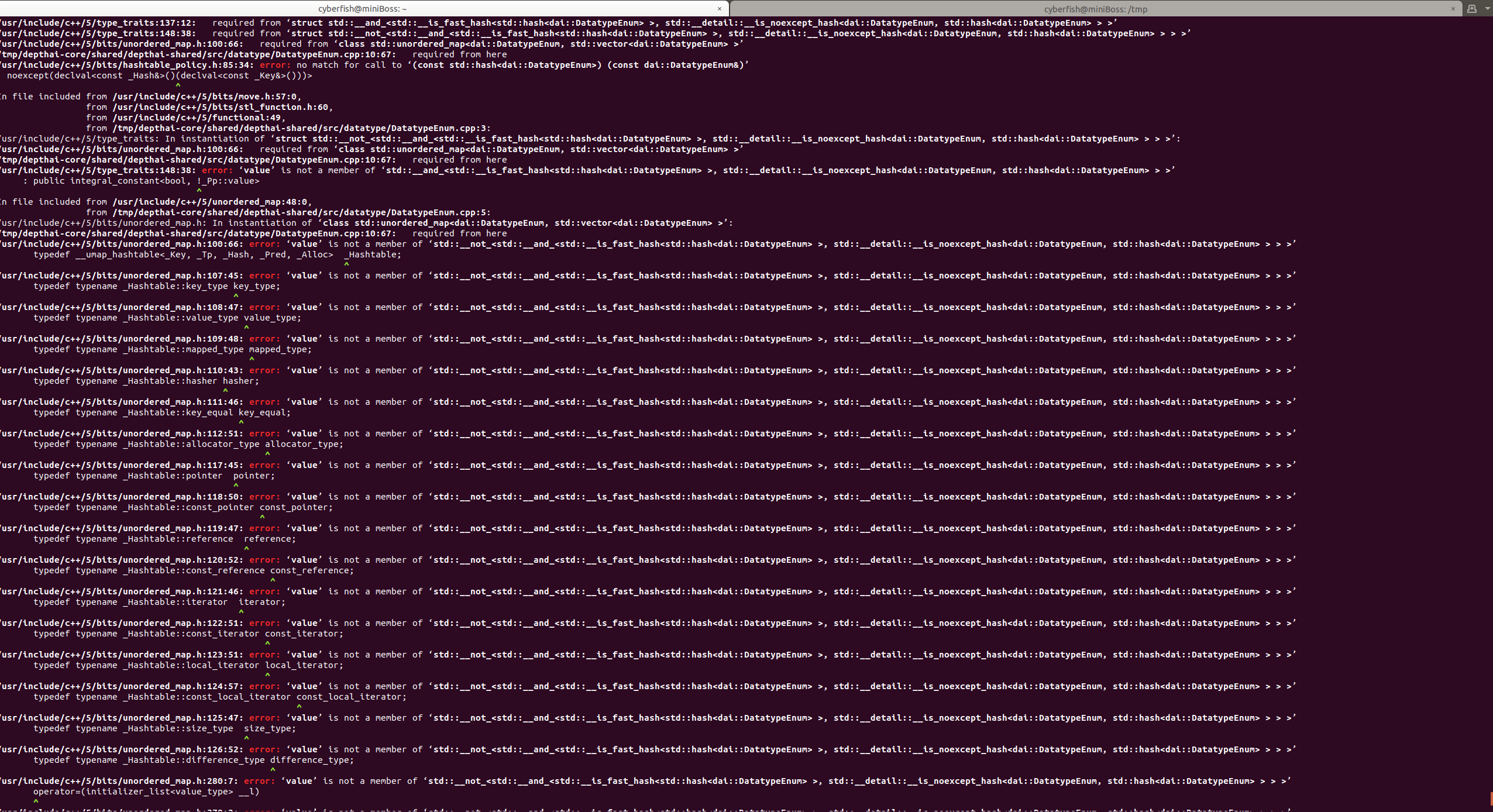The width and height of the screenshot is (1493, 812).
Task: Switch to the cyberfish@miniBoss: ~ tab
Action: point(363,8)
